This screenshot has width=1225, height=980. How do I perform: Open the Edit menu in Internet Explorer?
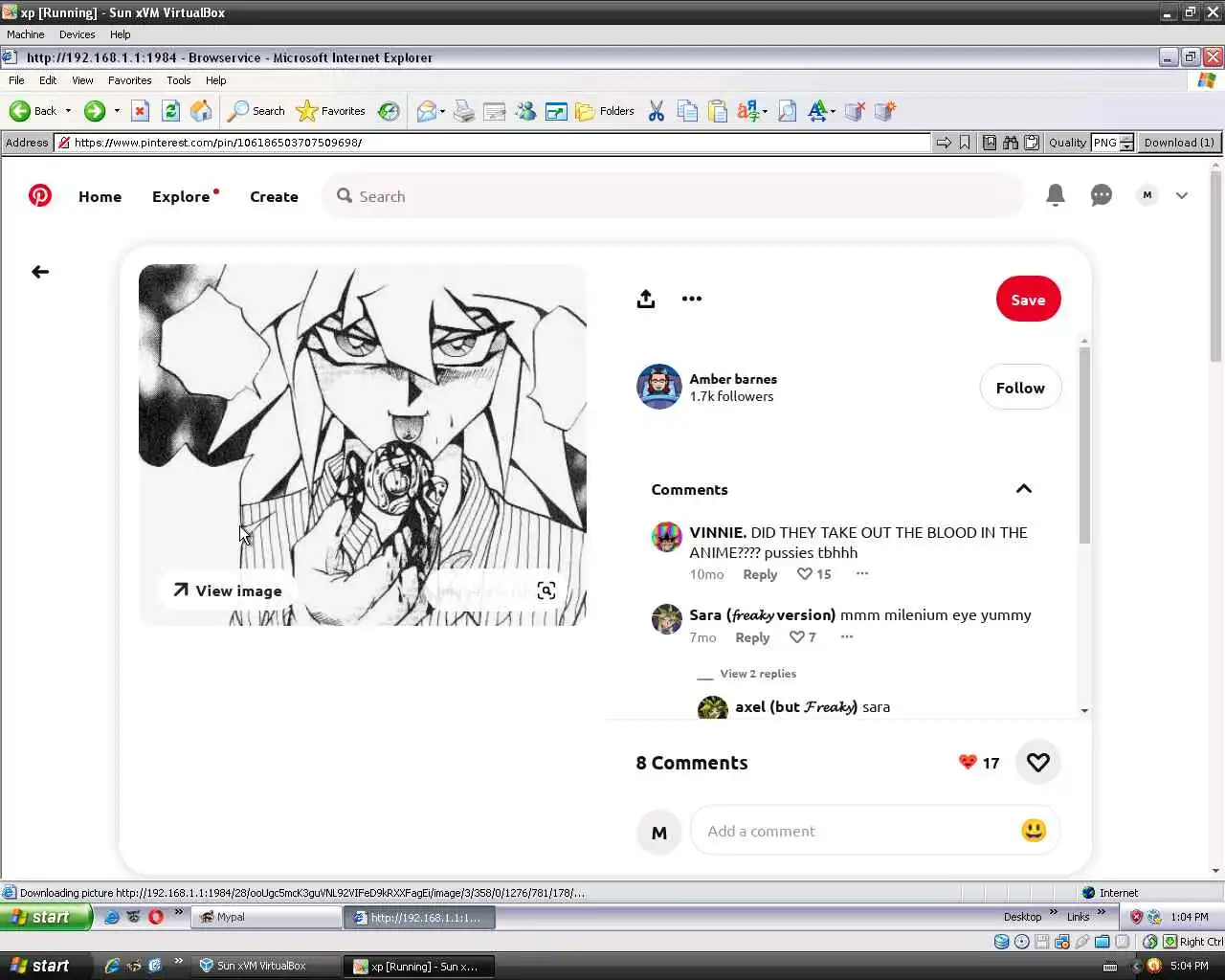click(x=48, y=80)
